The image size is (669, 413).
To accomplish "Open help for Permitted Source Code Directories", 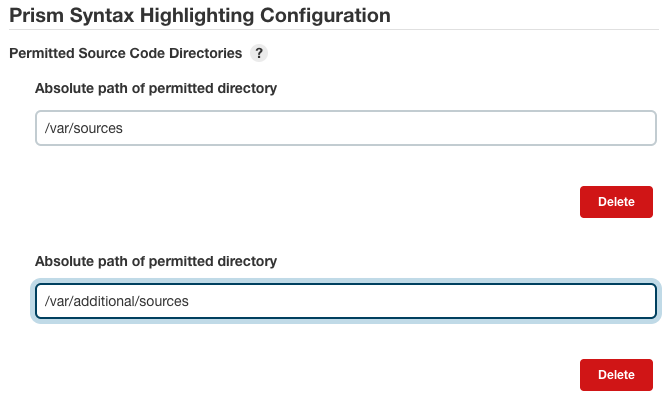I will coord(259,53).
